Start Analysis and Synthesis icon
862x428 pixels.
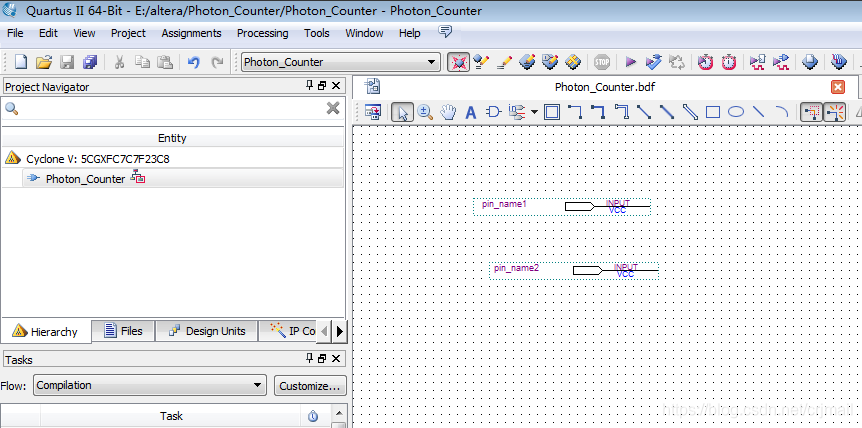click(x=654, y=62)
